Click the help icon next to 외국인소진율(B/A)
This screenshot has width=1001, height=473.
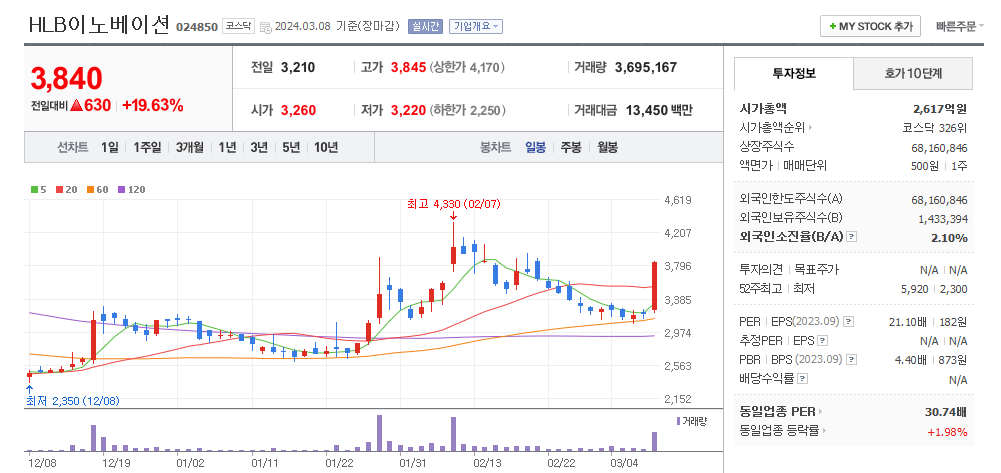(x=851, y=237)
